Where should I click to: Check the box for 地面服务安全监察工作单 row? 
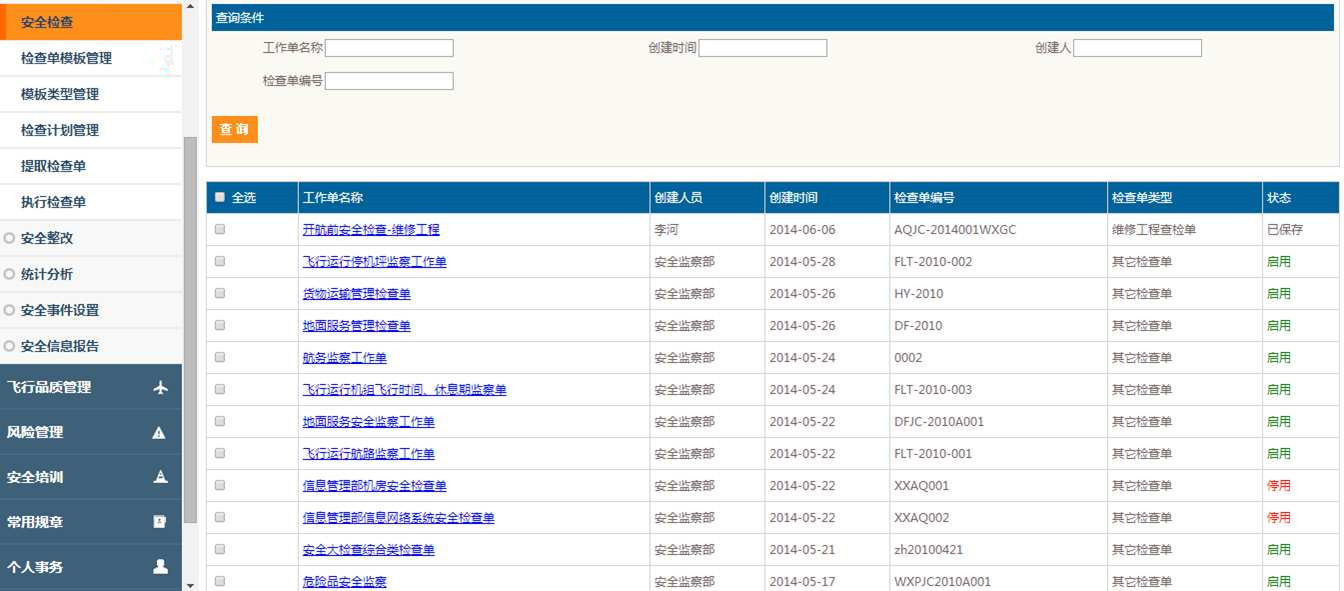(220, 421)
